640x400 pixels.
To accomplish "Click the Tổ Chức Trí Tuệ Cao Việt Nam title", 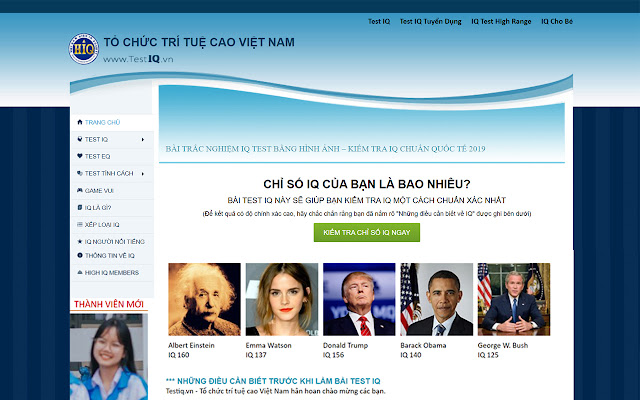I will 199,42.
